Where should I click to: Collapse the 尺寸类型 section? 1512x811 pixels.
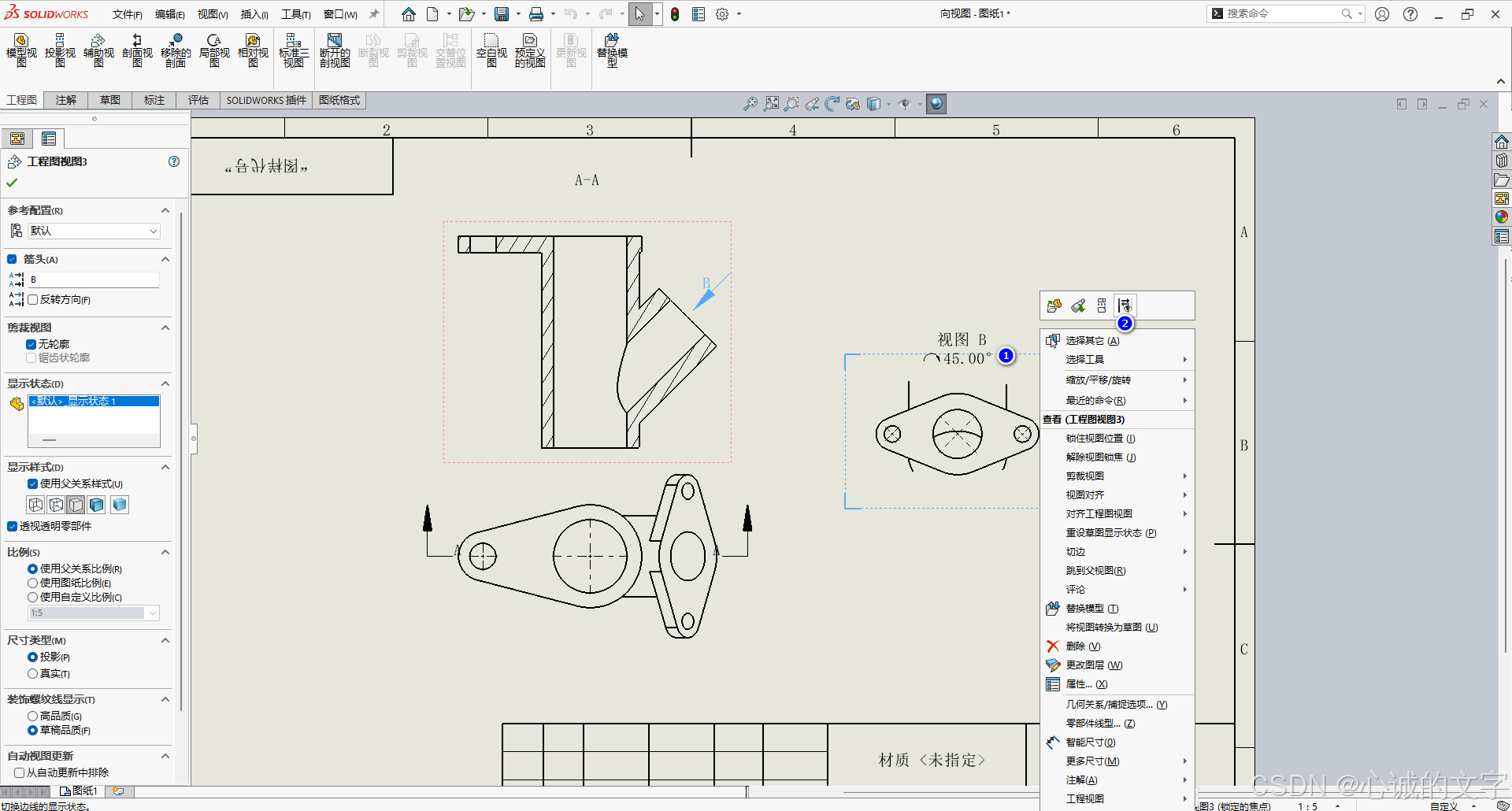(x=165, y=640)
